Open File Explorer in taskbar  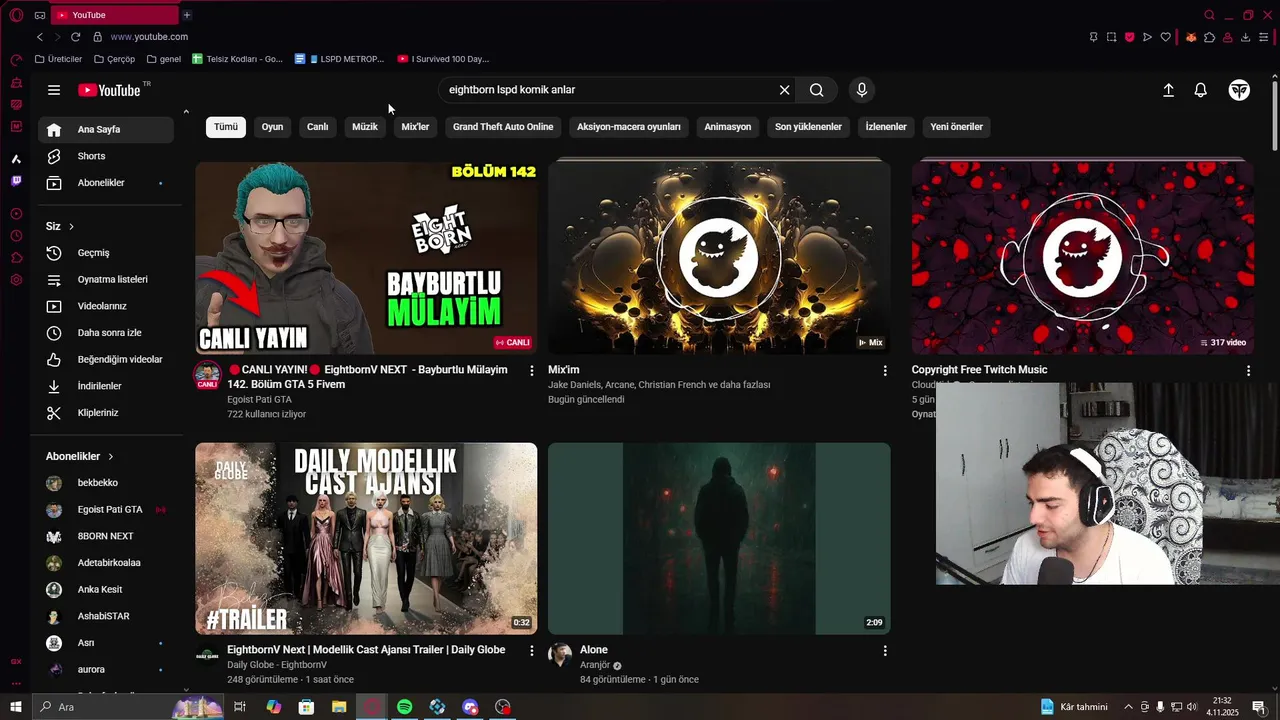[339, 707]
